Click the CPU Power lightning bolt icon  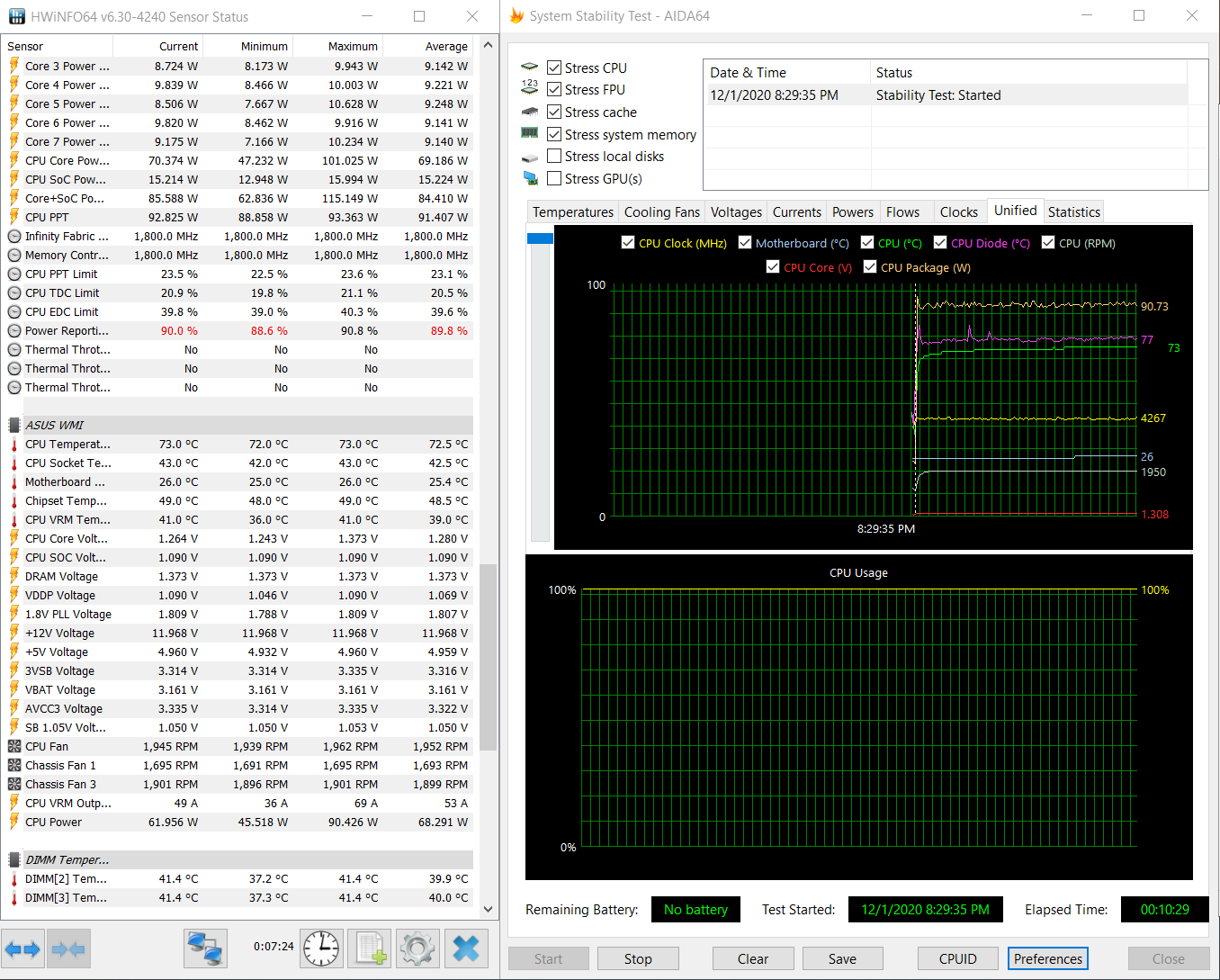13,822
